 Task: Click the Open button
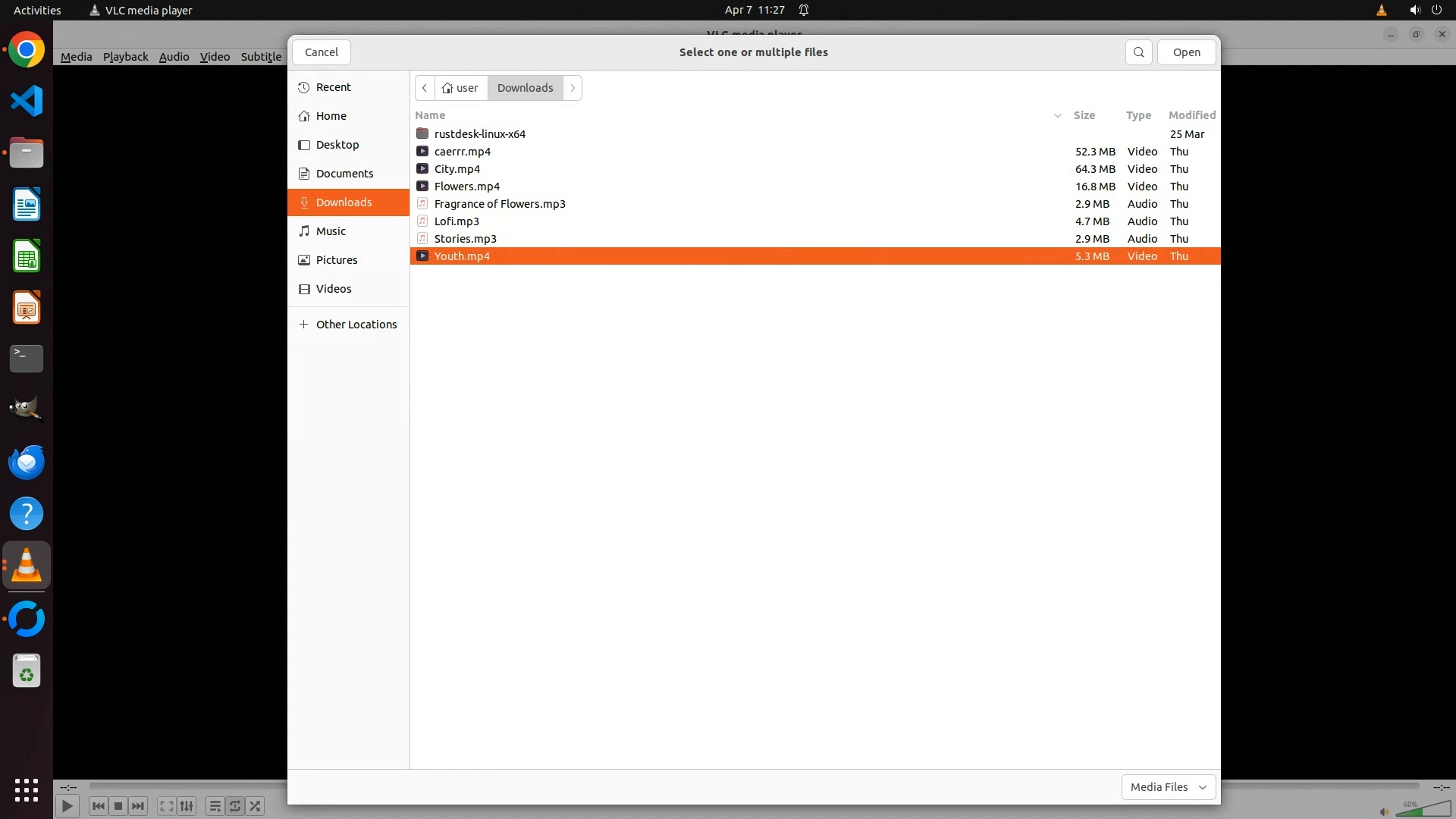pos(1186,52)
